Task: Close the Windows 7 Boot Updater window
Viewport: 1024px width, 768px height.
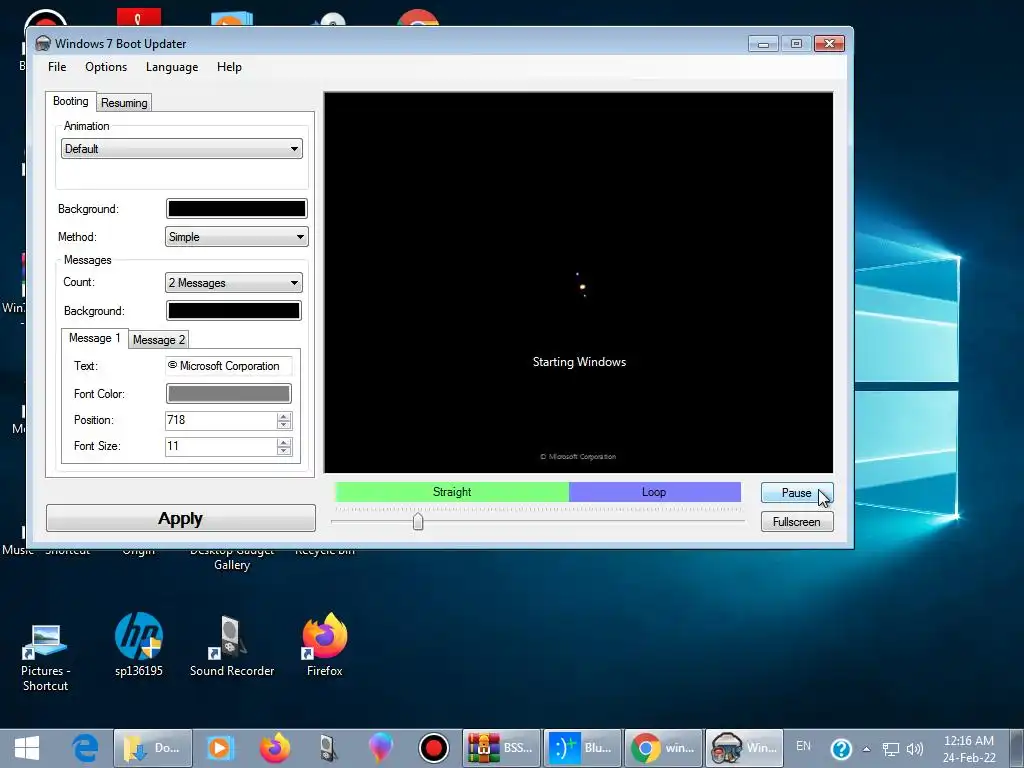Action: point(829,44)
